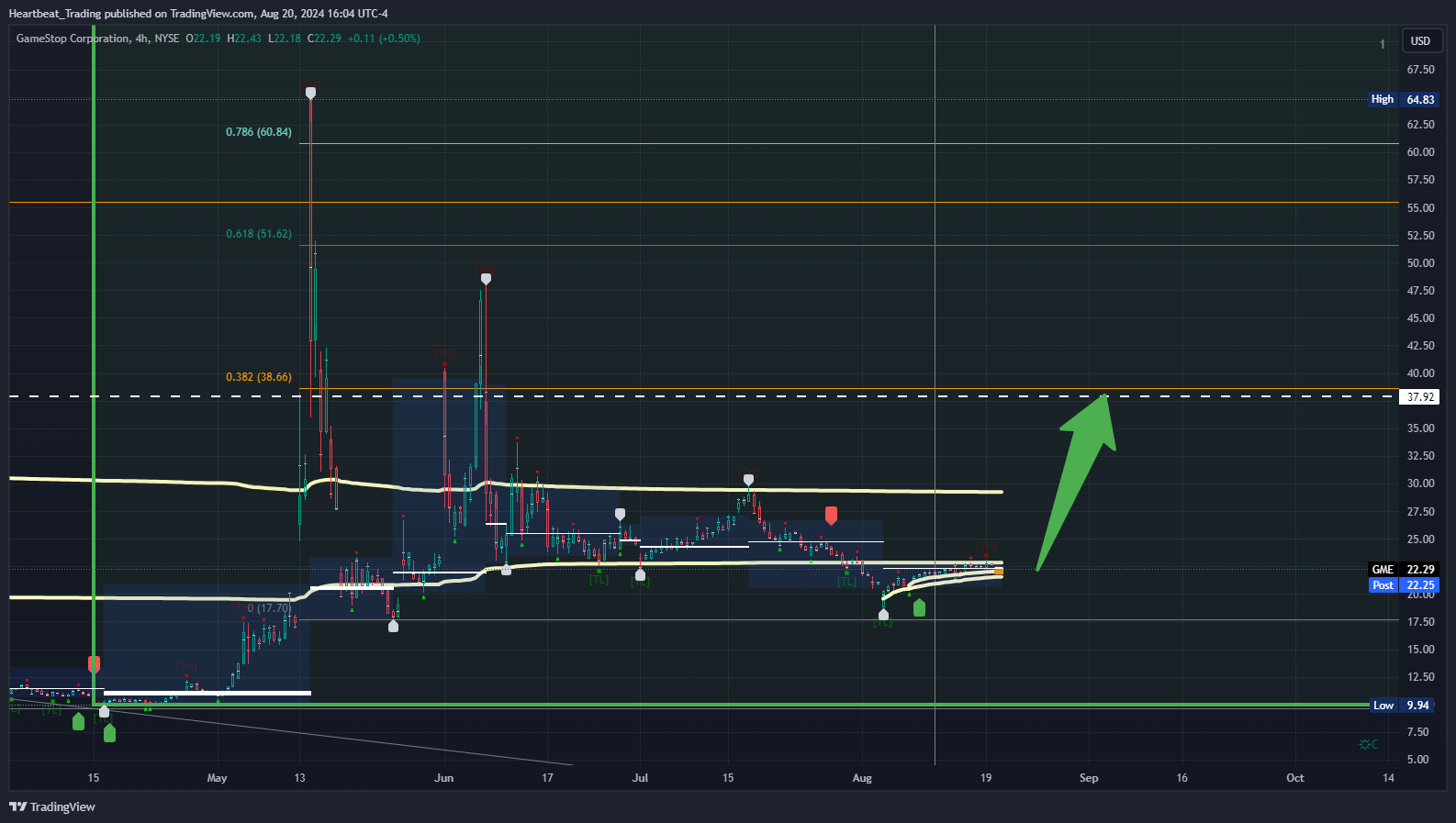Click the Jun label on time axis
The image size is (1456, 823).
click(x=444, y=778)
